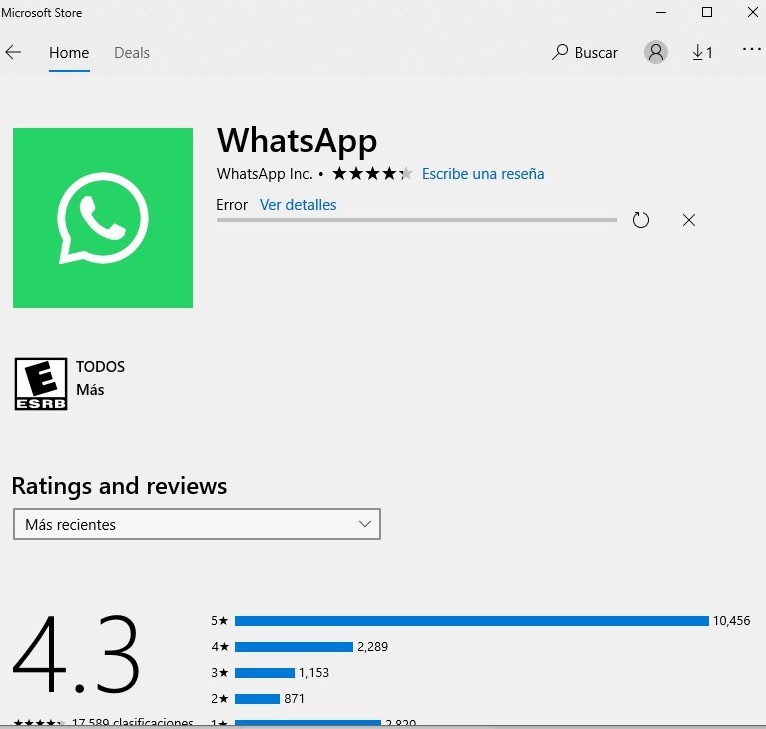Click the 1,153 three-star count
Screen dimensions: 766x729
coord(314,673)
